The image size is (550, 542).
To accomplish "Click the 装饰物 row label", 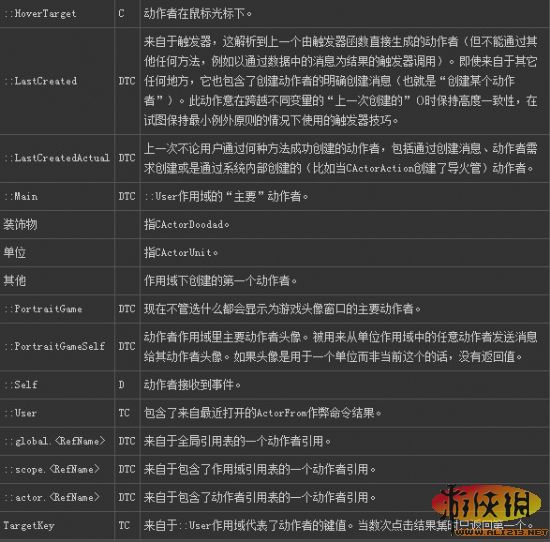I will click(x=20, y=225).
